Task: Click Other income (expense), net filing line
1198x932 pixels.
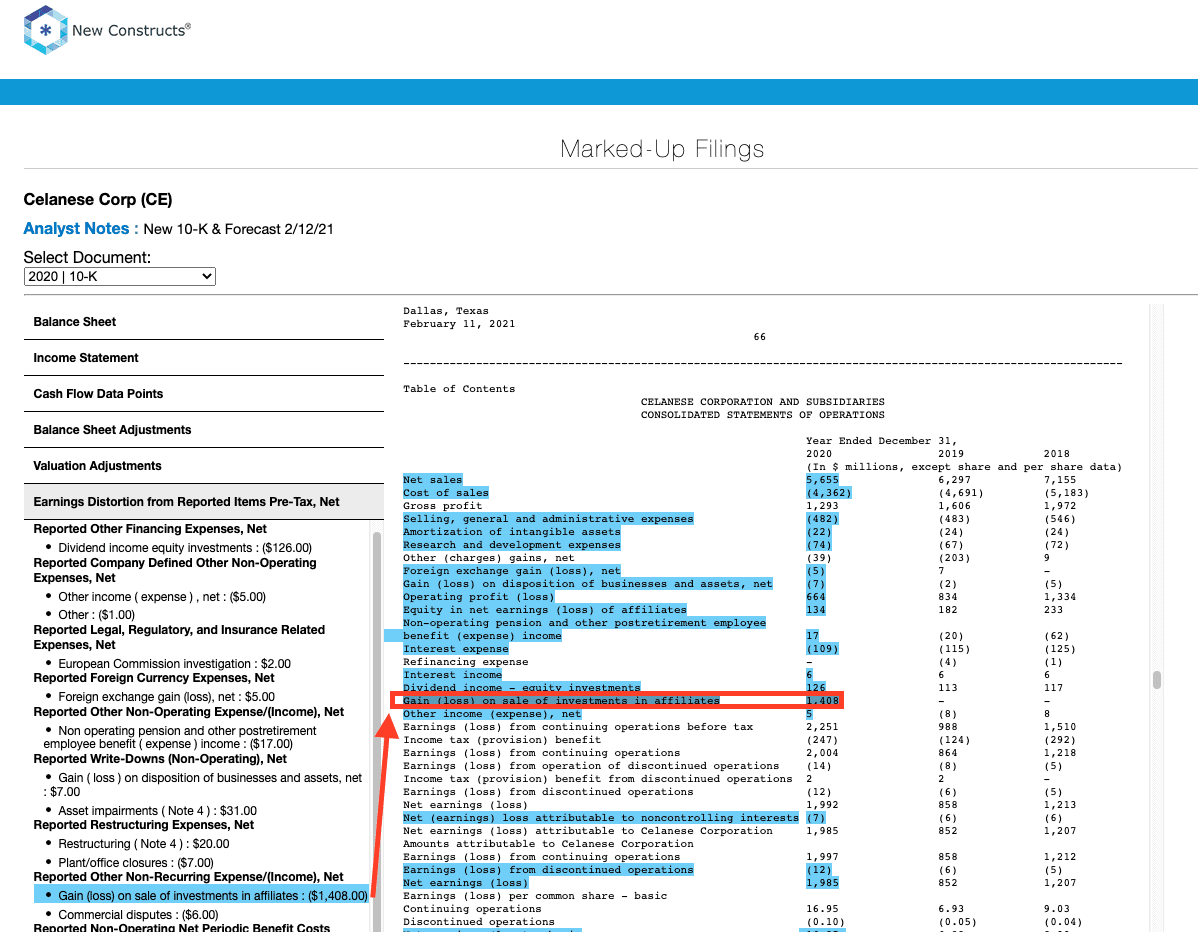Action: [492, 714]
